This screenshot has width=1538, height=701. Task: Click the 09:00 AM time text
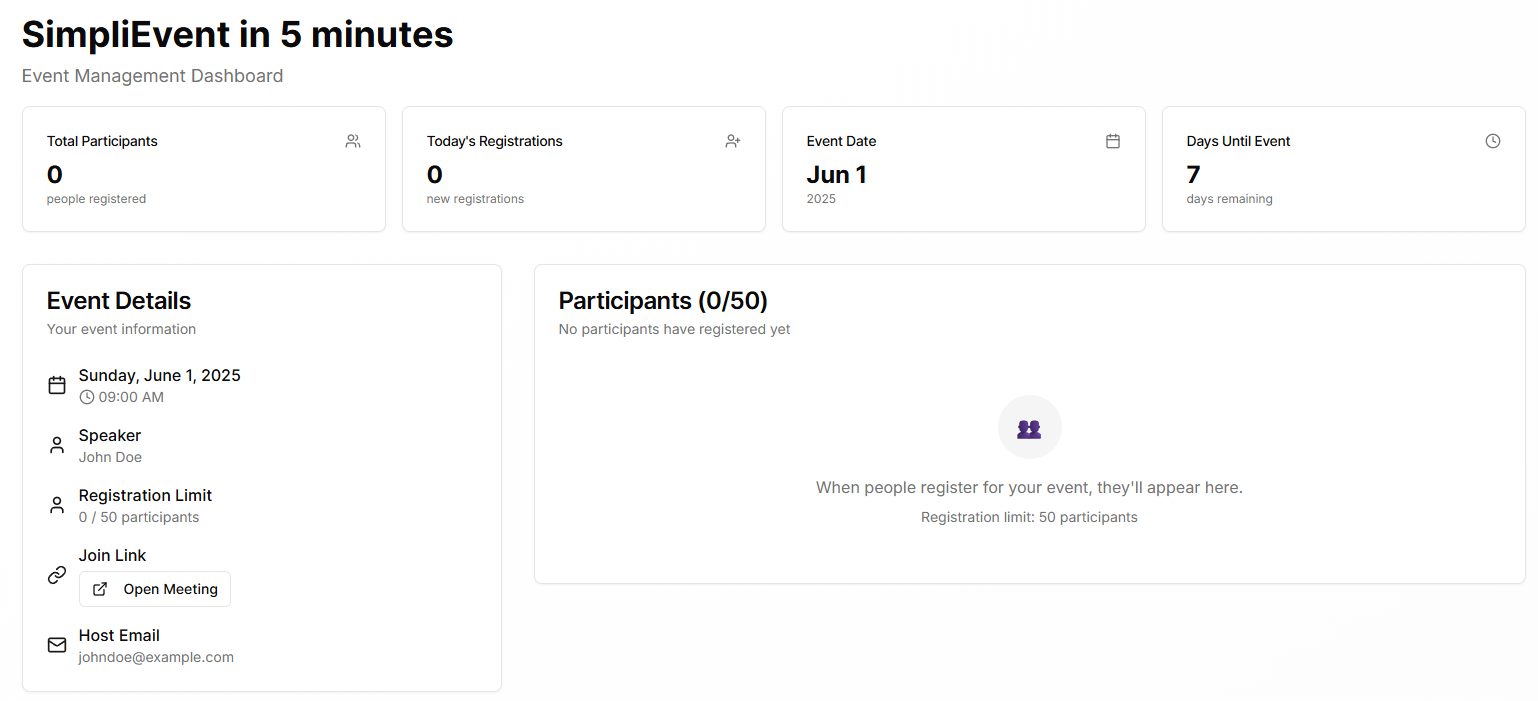click(x=131, y=397)
